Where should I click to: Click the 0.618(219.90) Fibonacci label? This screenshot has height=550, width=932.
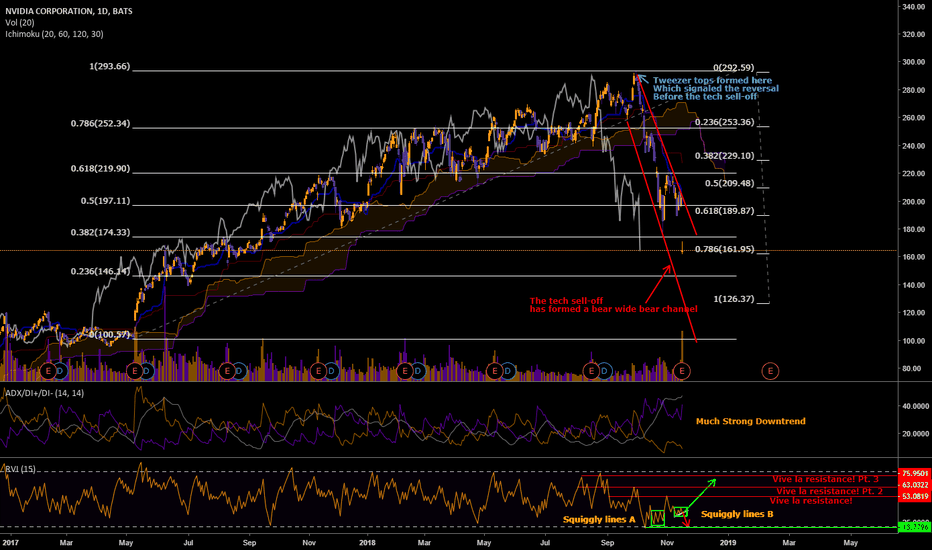click(x=100, y=169)
